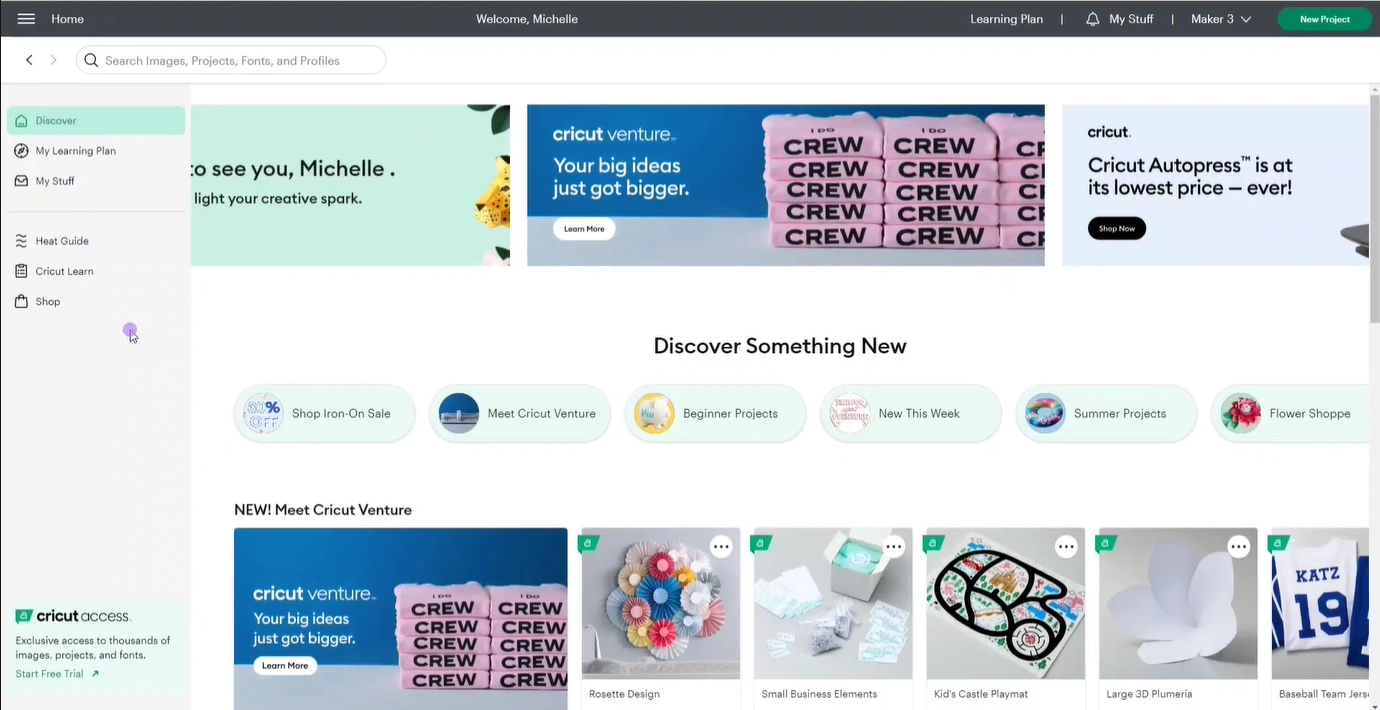Expand options on Large 3D Plumeria card
This screenshot has height=710, width=1380.
[x=1238, y=546]
